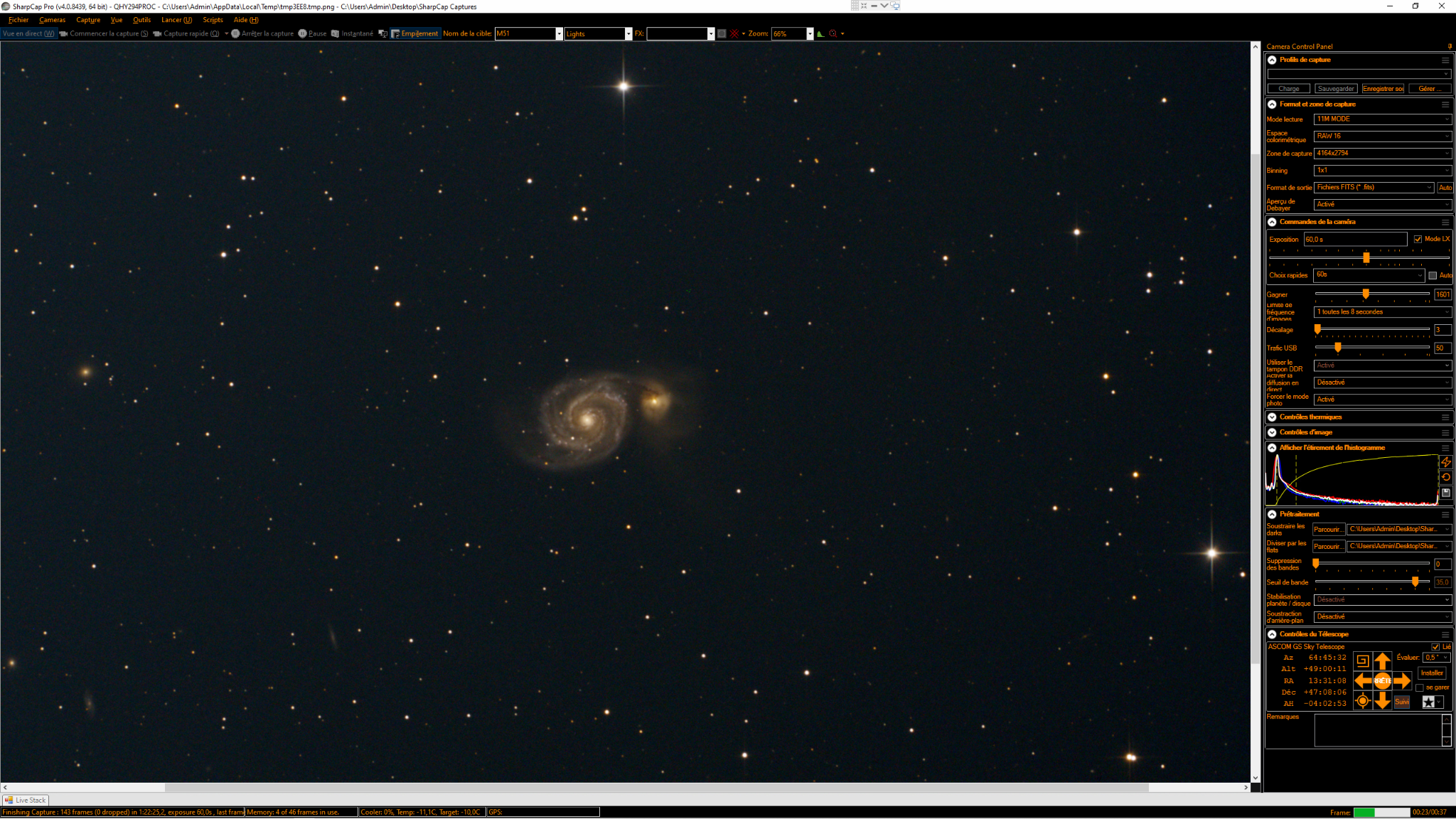Screen dimensions: 1456x819
Task: Click the green histogram icon in the toolbar
Action: (x=820, y=33)
